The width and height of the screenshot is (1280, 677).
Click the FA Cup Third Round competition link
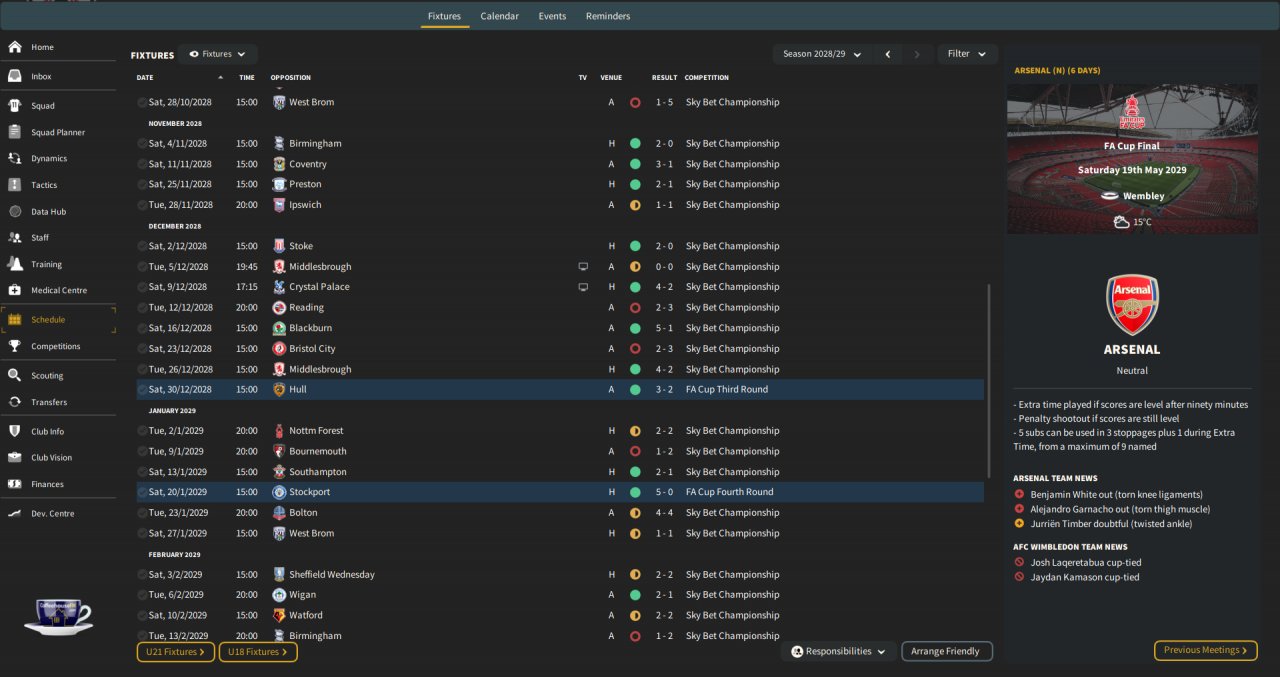click(x=727, y=390)
